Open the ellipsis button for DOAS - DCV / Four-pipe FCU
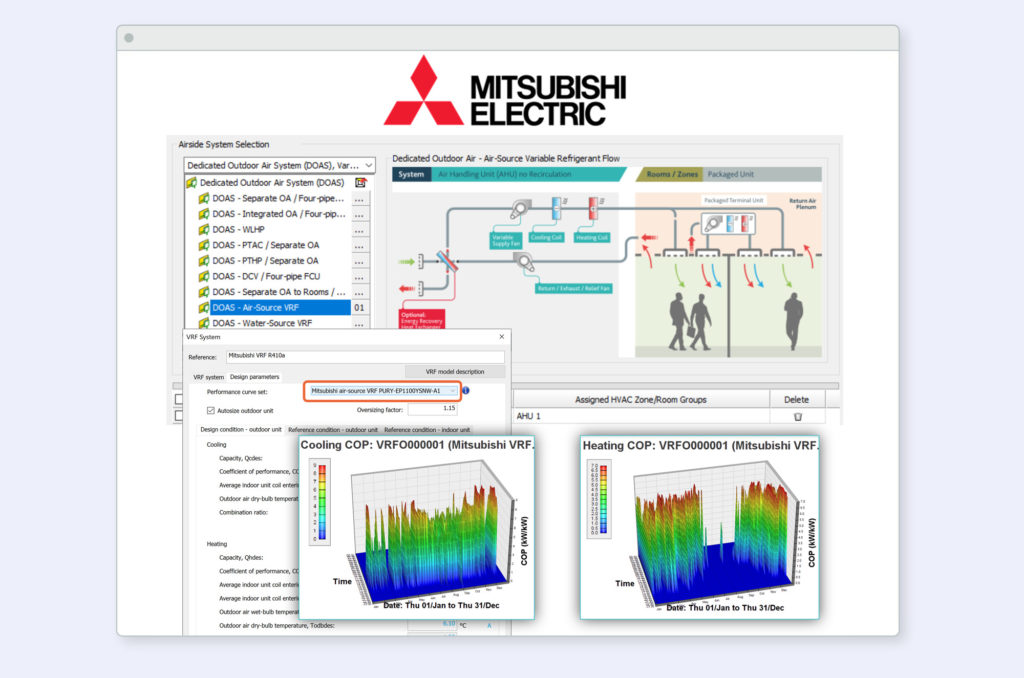The image size is (1024, 678). [359, 277]
